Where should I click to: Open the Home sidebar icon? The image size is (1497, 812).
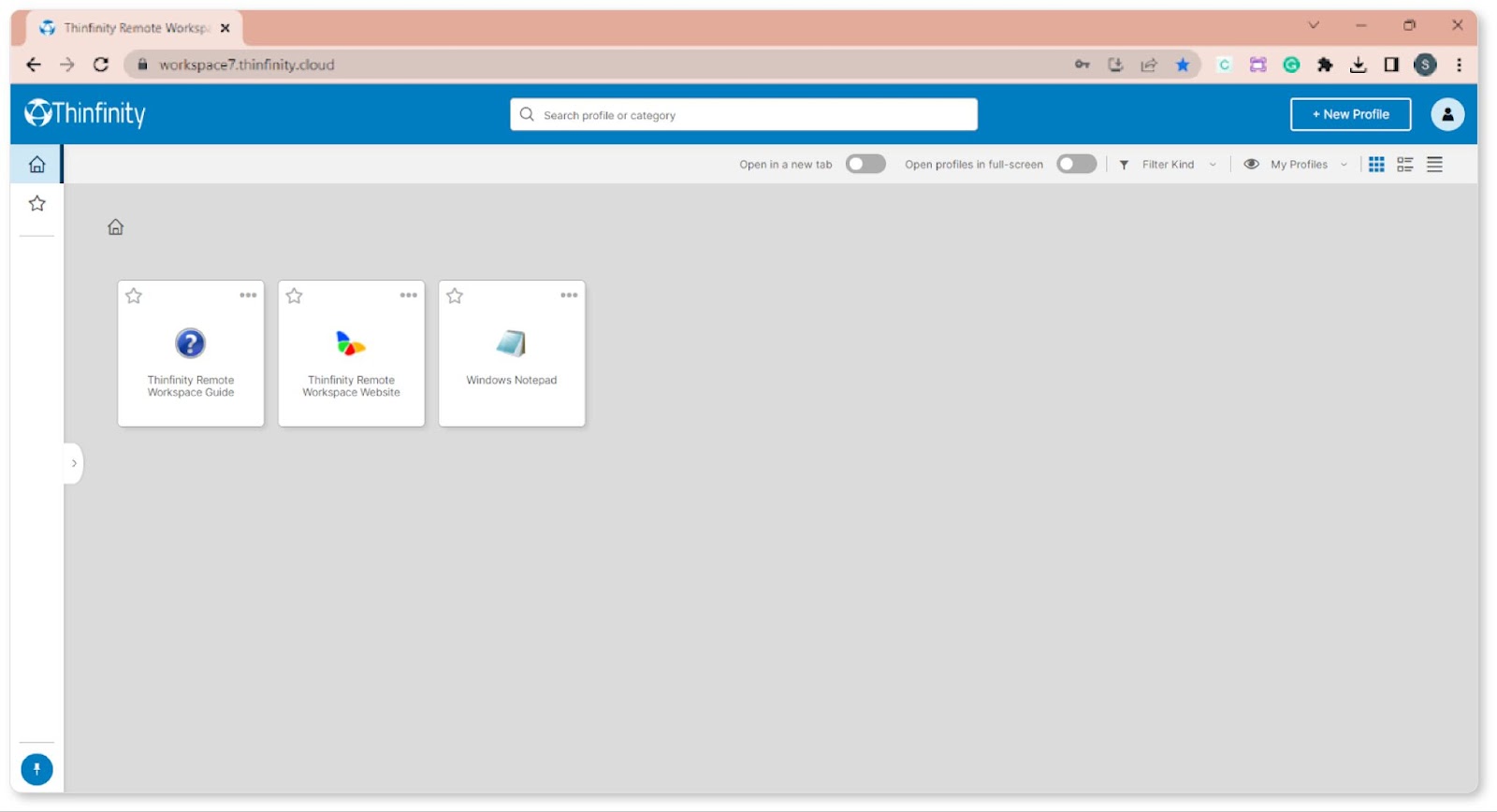point(36,165)
